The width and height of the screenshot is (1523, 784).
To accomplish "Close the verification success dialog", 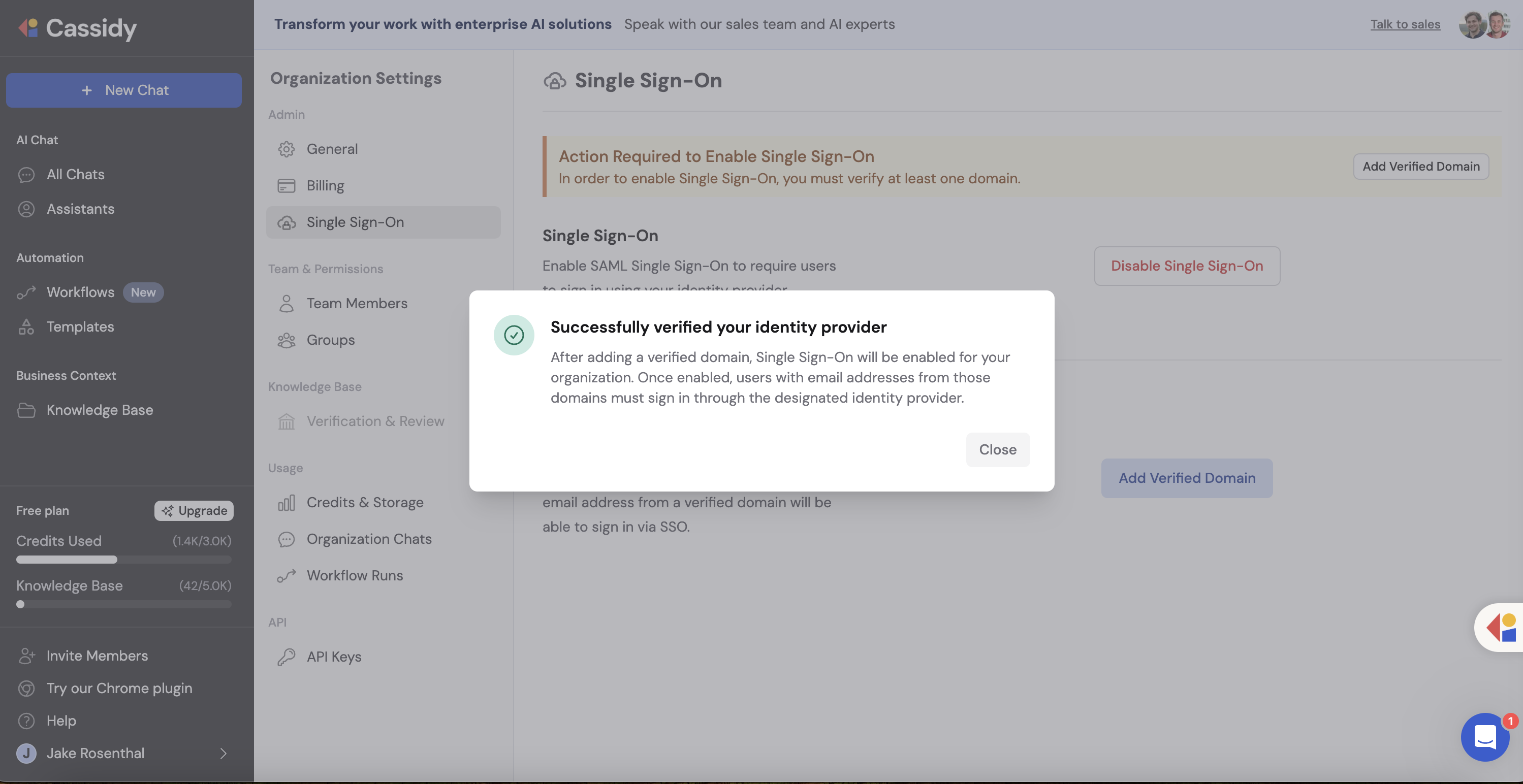I will [x=997, y=449].
